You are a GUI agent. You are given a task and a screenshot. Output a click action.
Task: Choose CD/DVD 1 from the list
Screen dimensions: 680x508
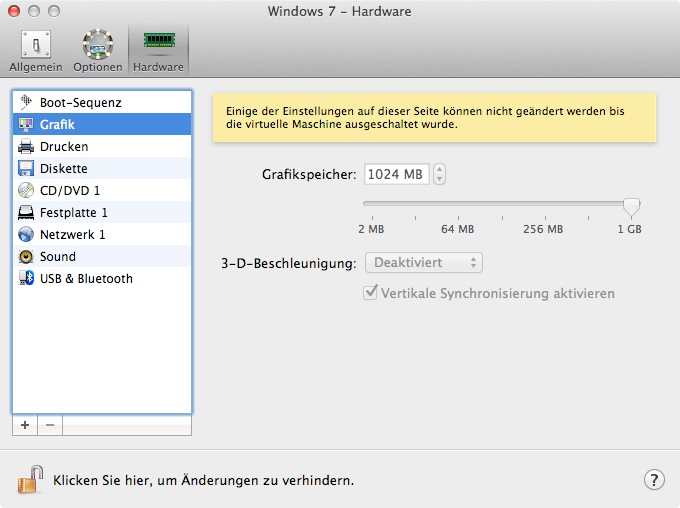click(102, 190)
